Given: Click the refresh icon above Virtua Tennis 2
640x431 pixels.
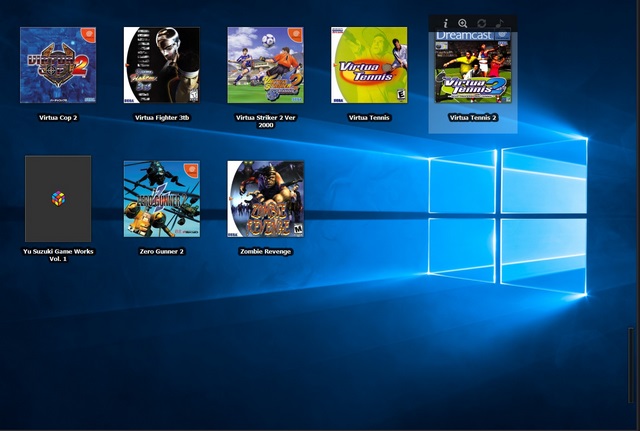Looking at the screenshot, I should click(x=482, y=24).
